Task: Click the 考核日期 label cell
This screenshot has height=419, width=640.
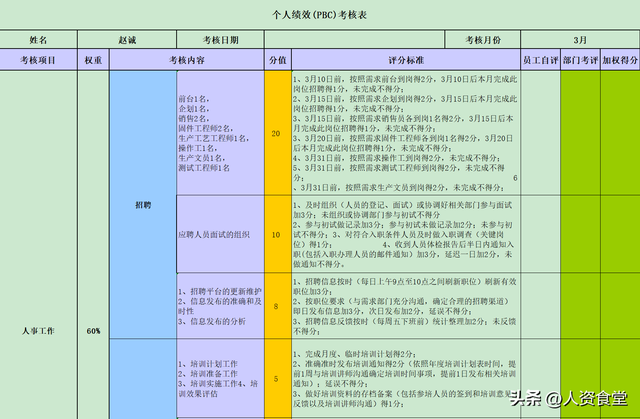Action: point(220,40)
